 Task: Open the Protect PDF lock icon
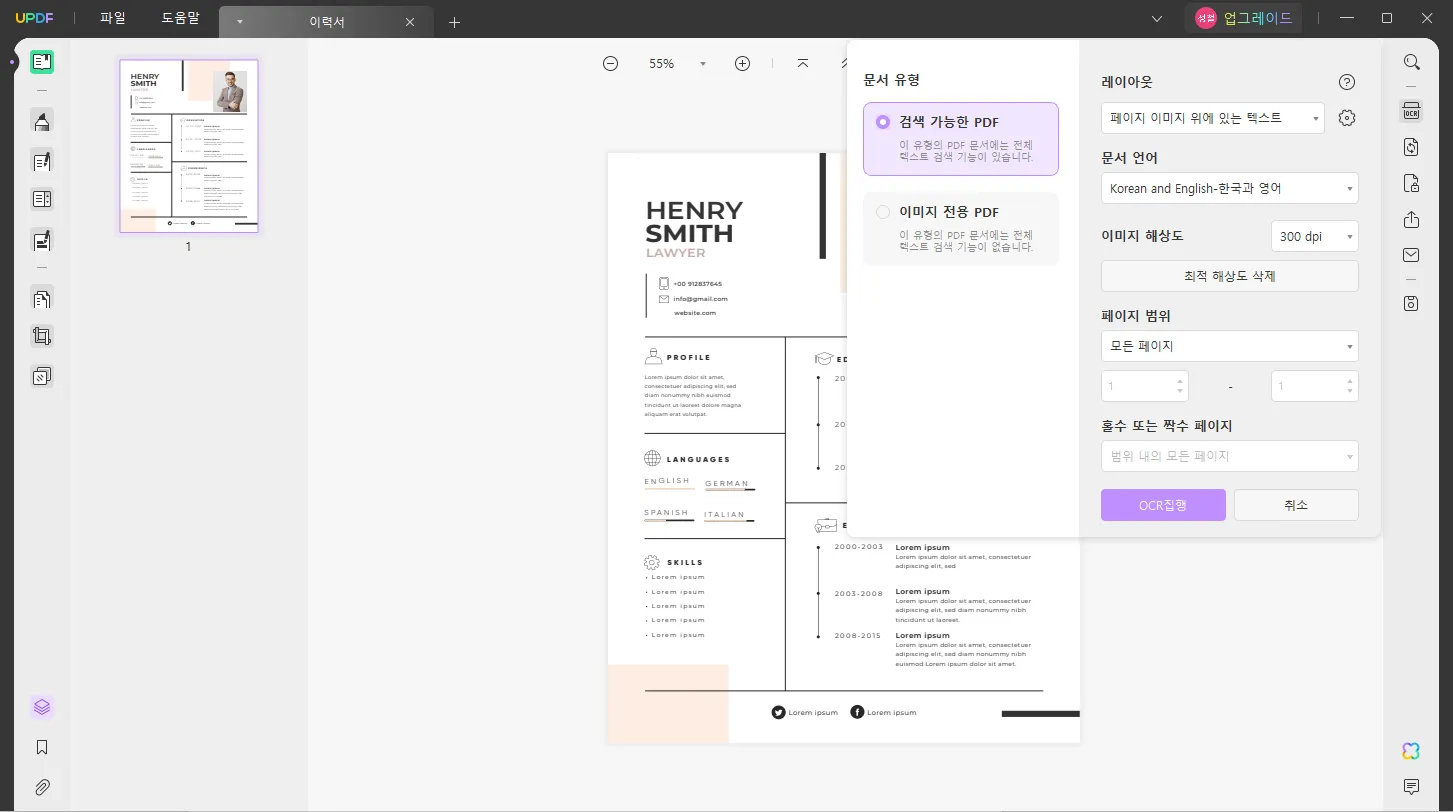point(1411,183)
